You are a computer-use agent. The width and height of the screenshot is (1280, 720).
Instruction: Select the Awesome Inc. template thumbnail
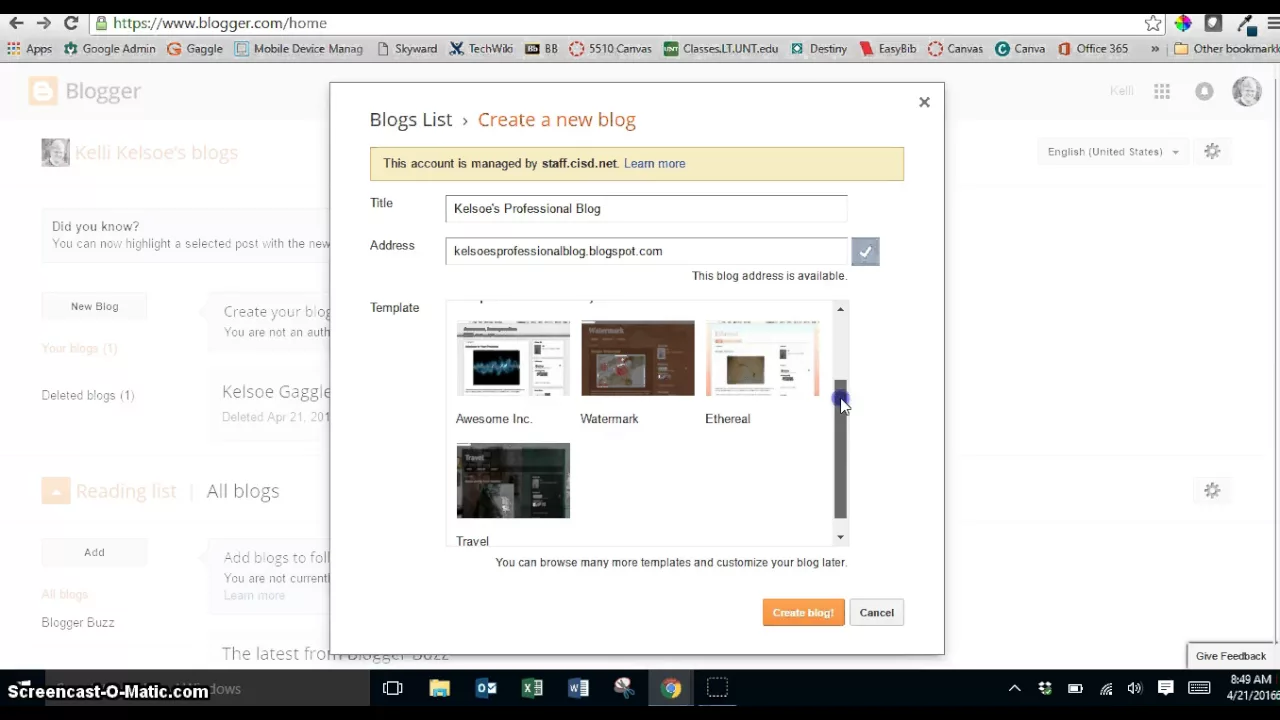click(513, 358)
